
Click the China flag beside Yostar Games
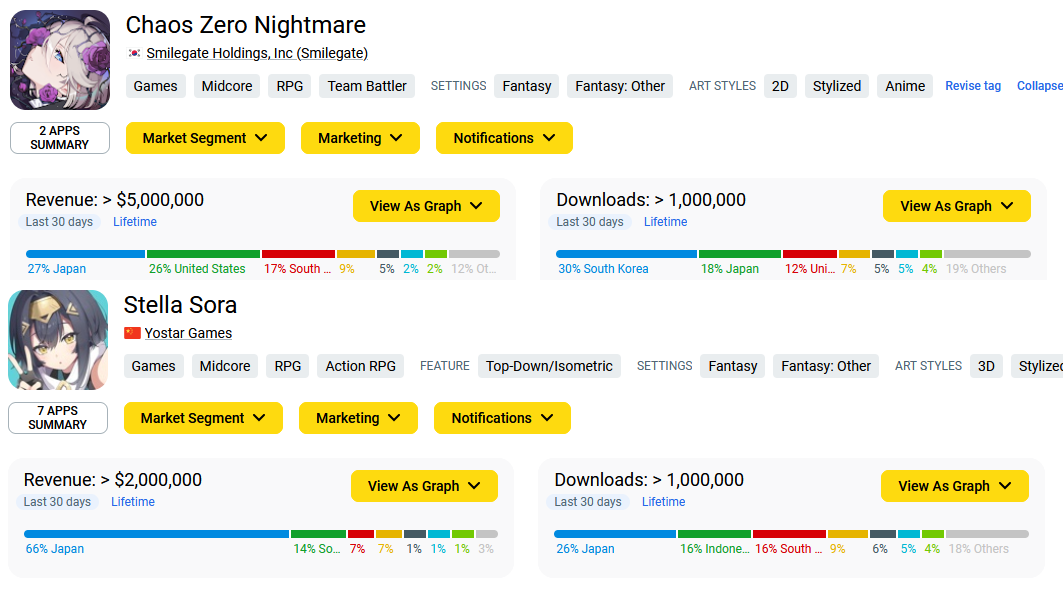coord(132,333)
